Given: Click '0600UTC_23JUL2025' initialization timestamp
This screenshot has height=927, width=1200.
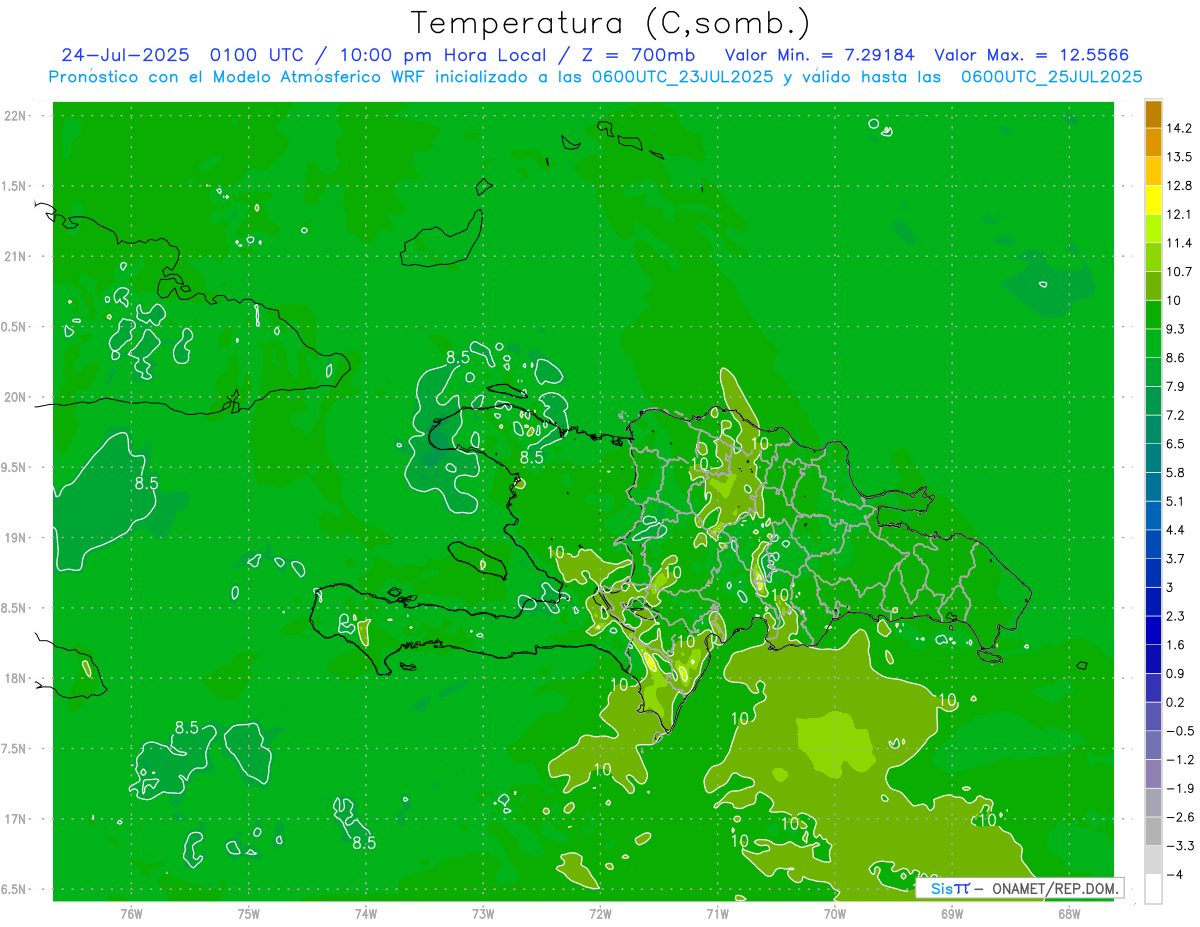Looking at the screenshot, I should [x=683, y=77].
